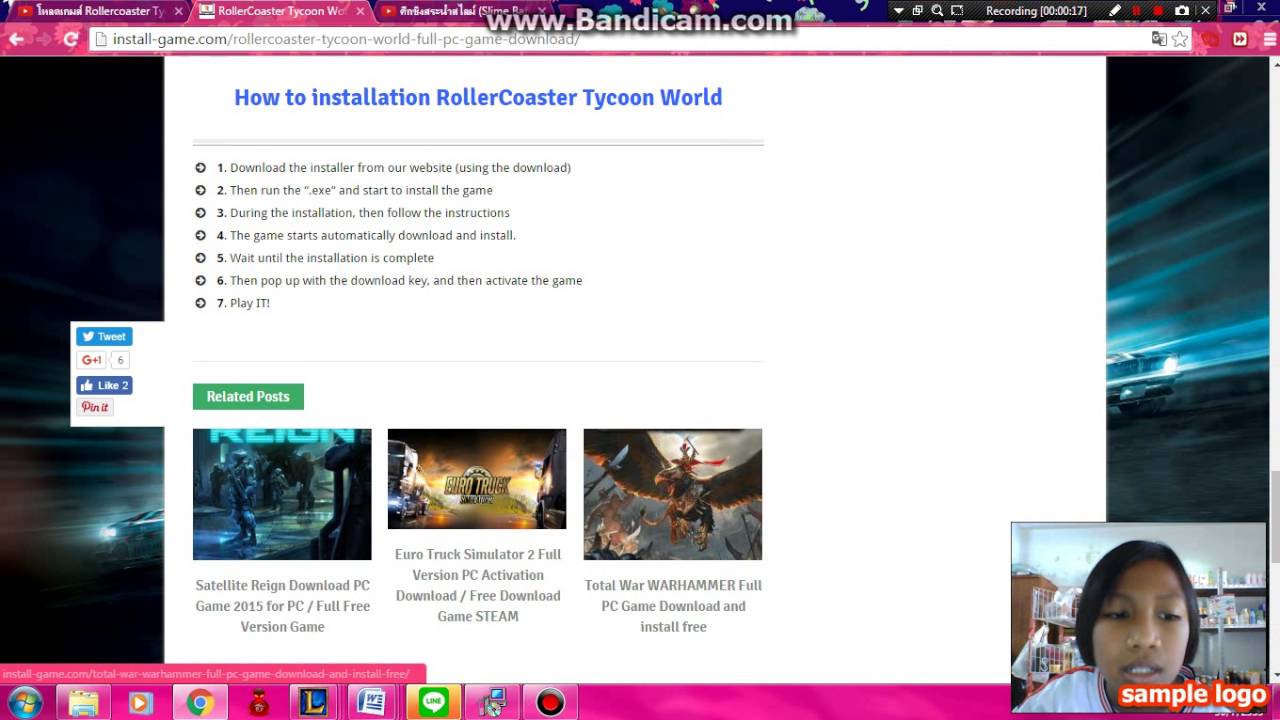Close the first YouTube tab
This screenshot has height=720, width=1280.
tap(179, 11)
